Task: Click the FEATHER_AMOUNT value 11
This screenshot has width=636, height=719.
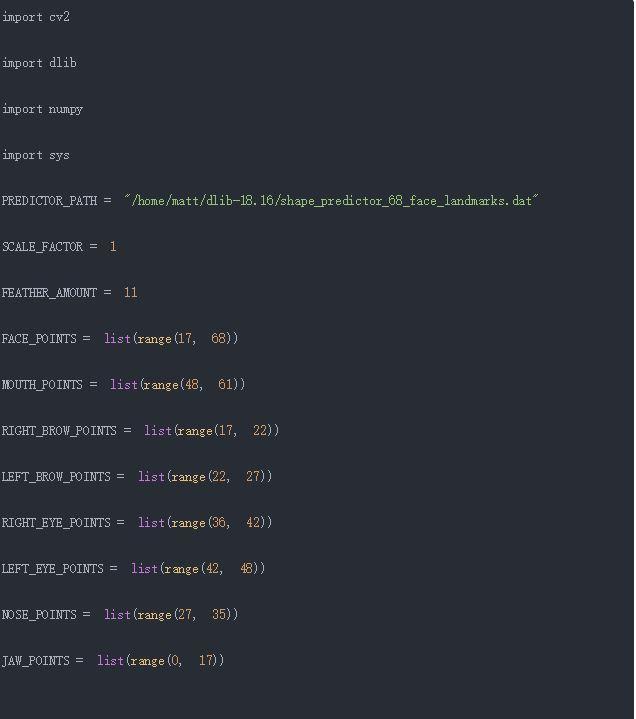Action: [x=130, y=293]
